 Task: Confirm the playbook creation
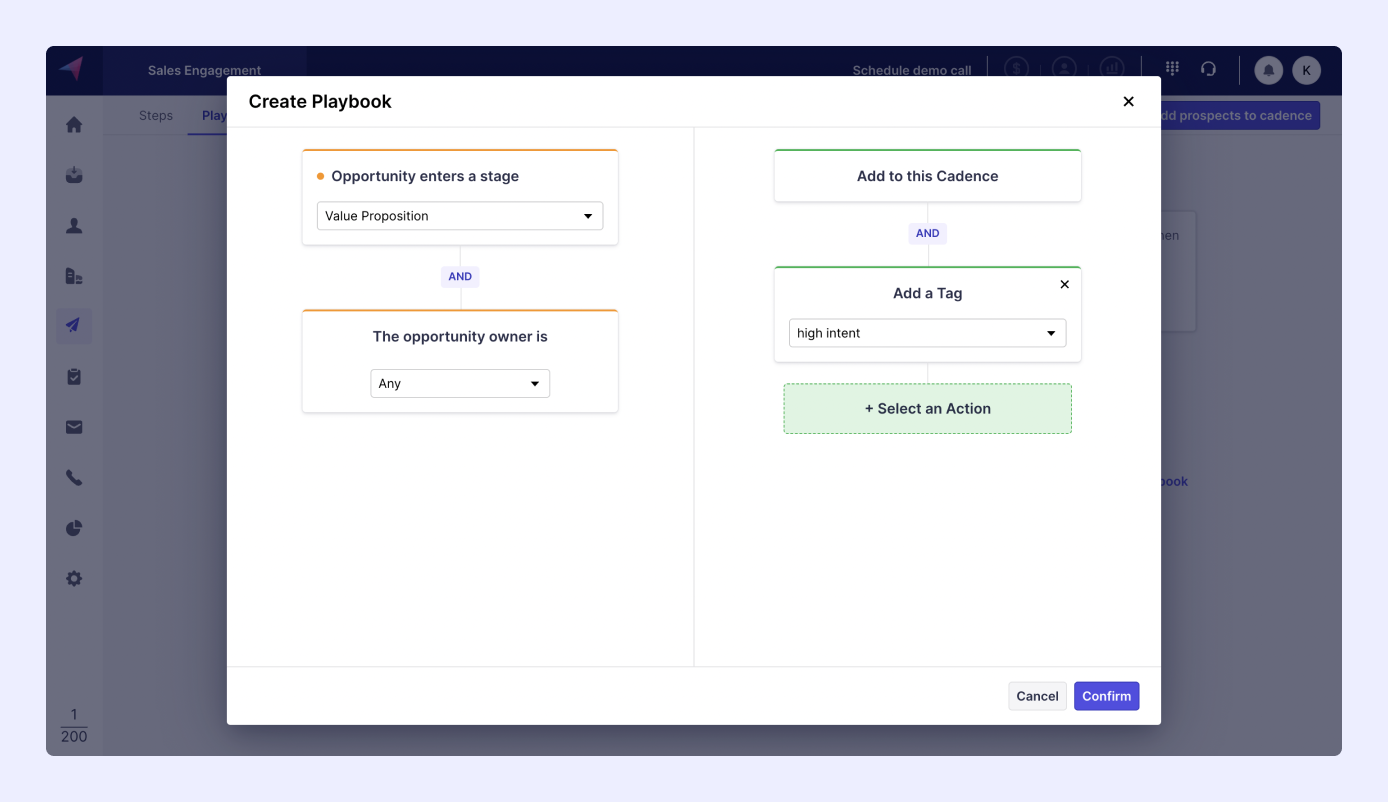point(1106,695)
